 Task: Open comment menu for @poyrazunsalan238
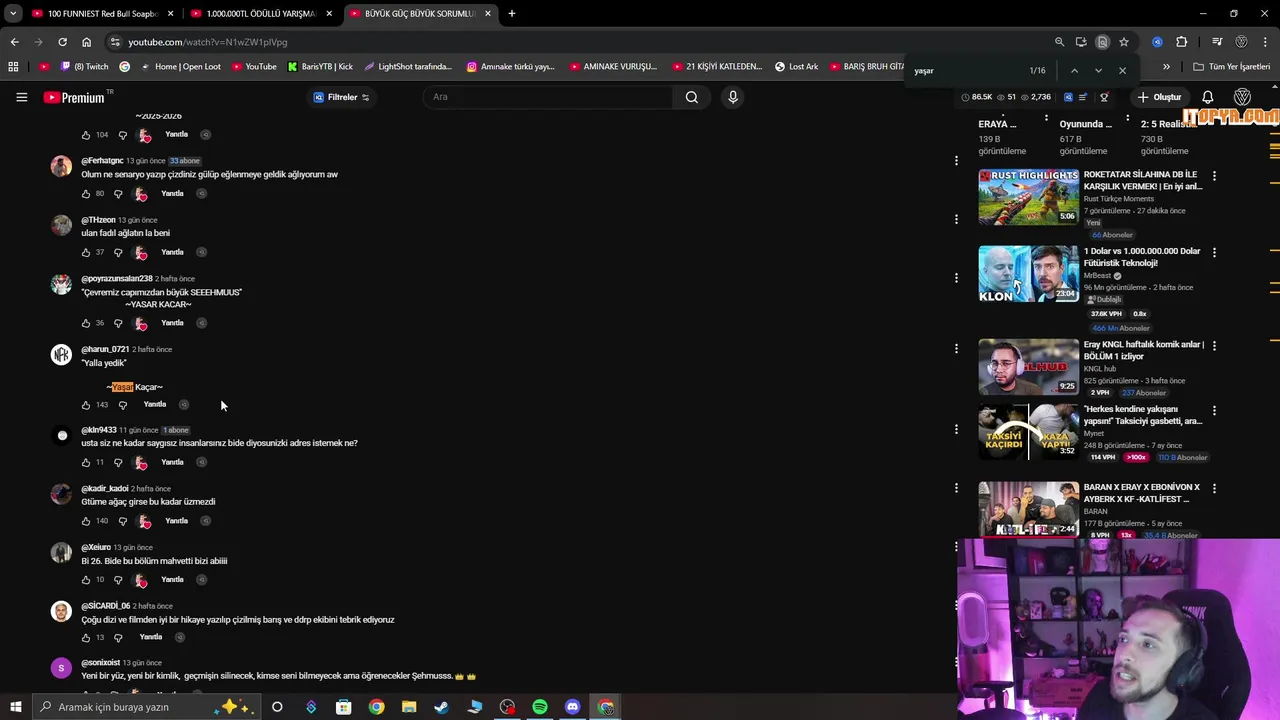(x=956, y=278)
